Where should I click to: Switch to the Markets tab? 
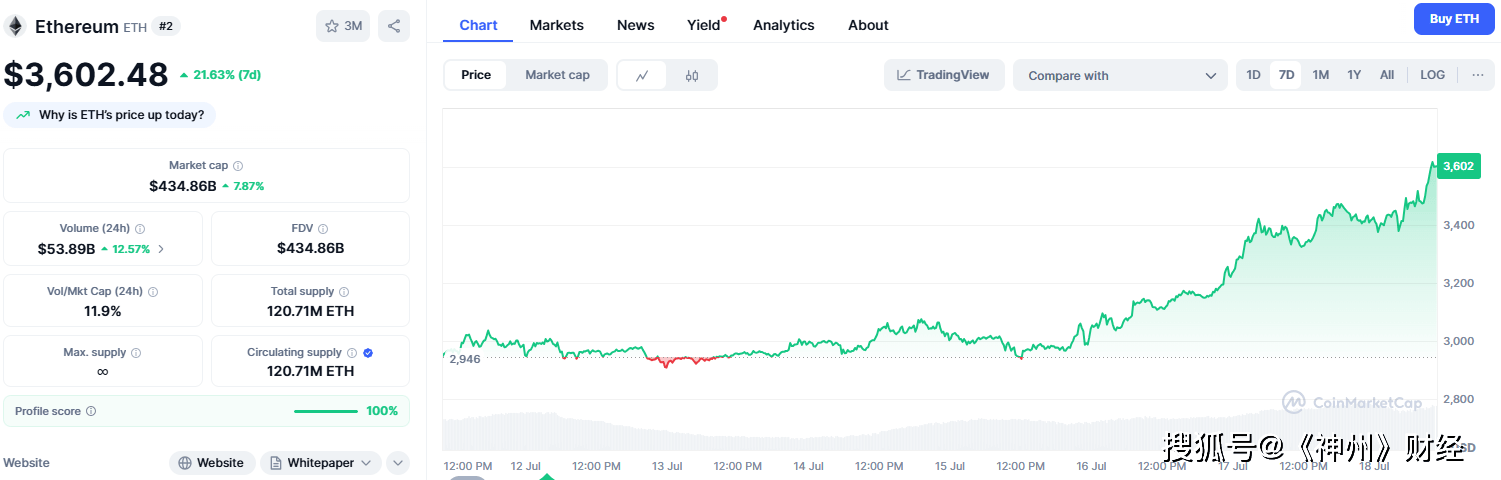(x=557, y=25)
